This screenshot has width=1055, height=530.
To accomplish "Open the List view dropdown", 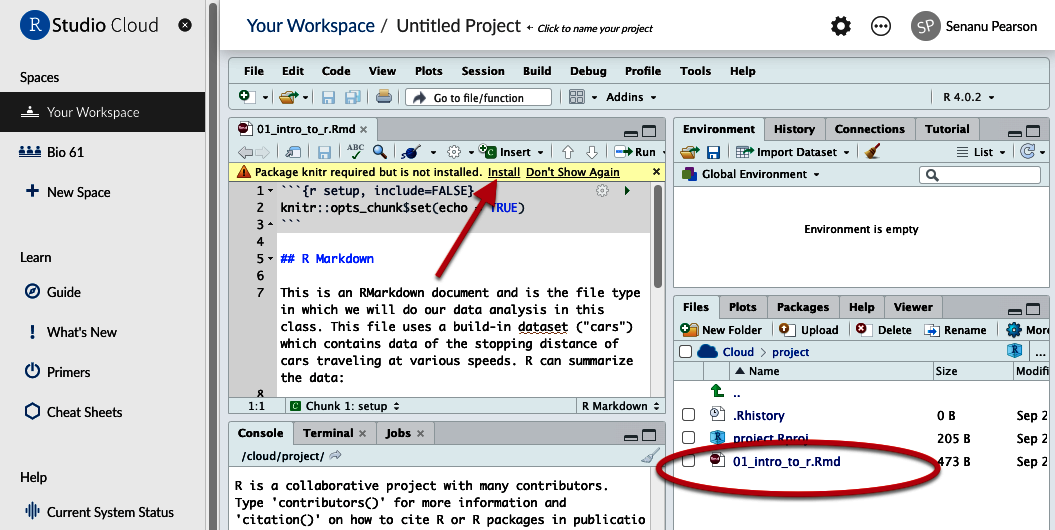I will tap(980, 152).
